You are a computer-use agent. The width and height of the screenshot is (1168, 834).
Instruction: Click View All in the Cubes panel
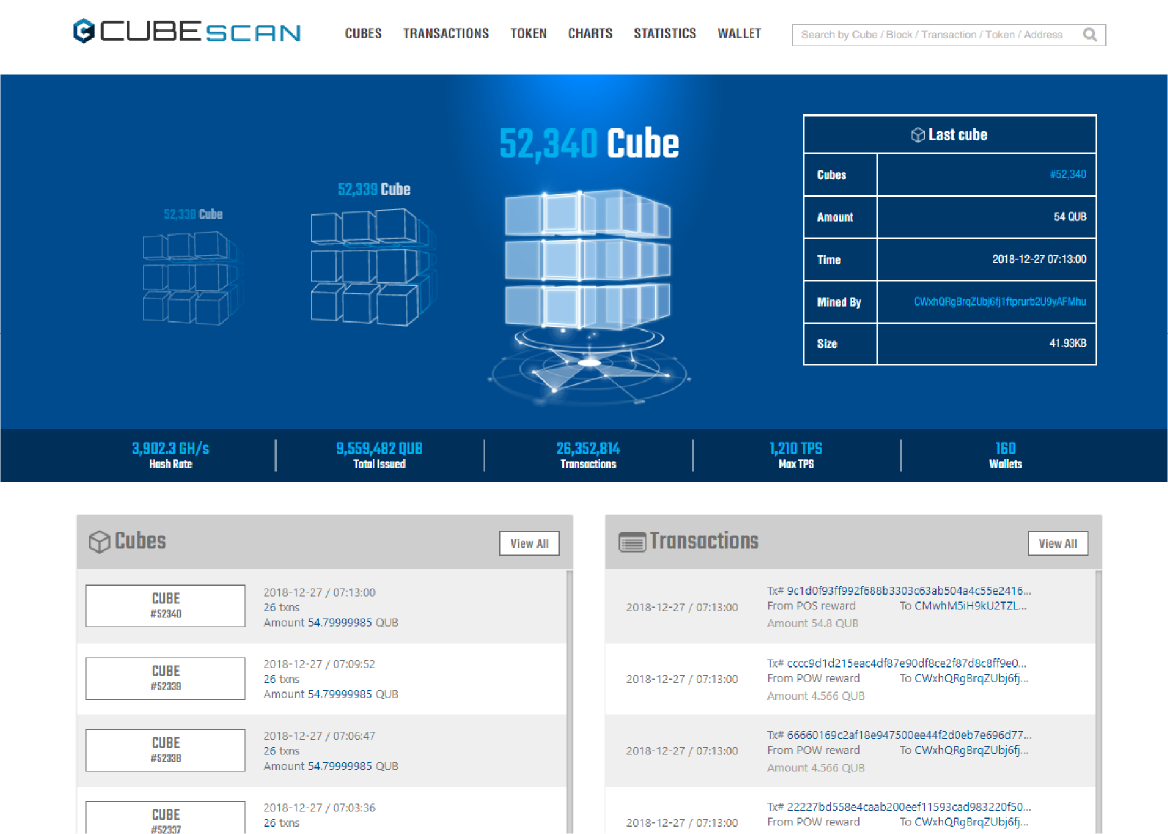[x=529, y=543]
